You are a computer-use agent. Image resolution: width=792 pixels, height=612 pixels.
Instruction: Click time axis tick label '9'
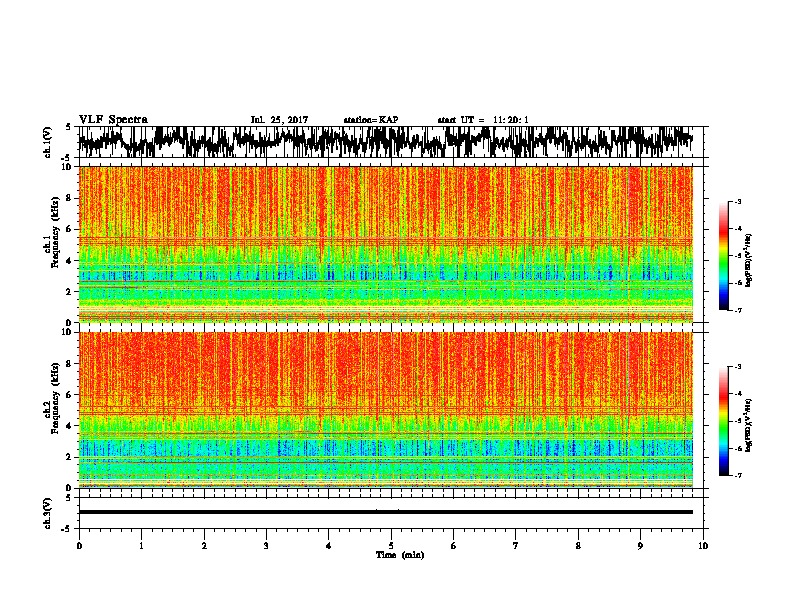[x=640, y=546]
